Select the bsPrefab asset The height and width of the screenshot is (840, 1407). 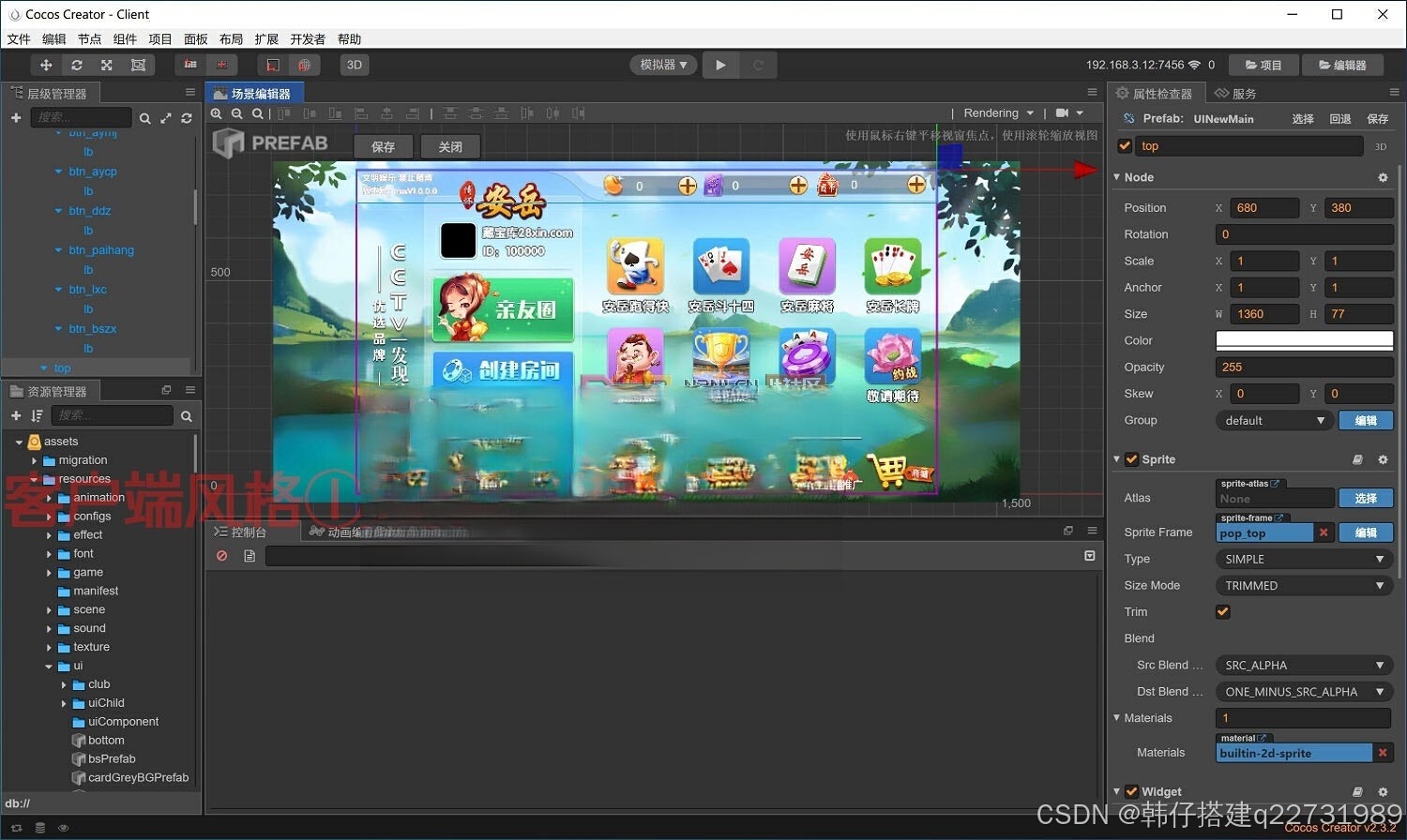(x=112, y=759)
